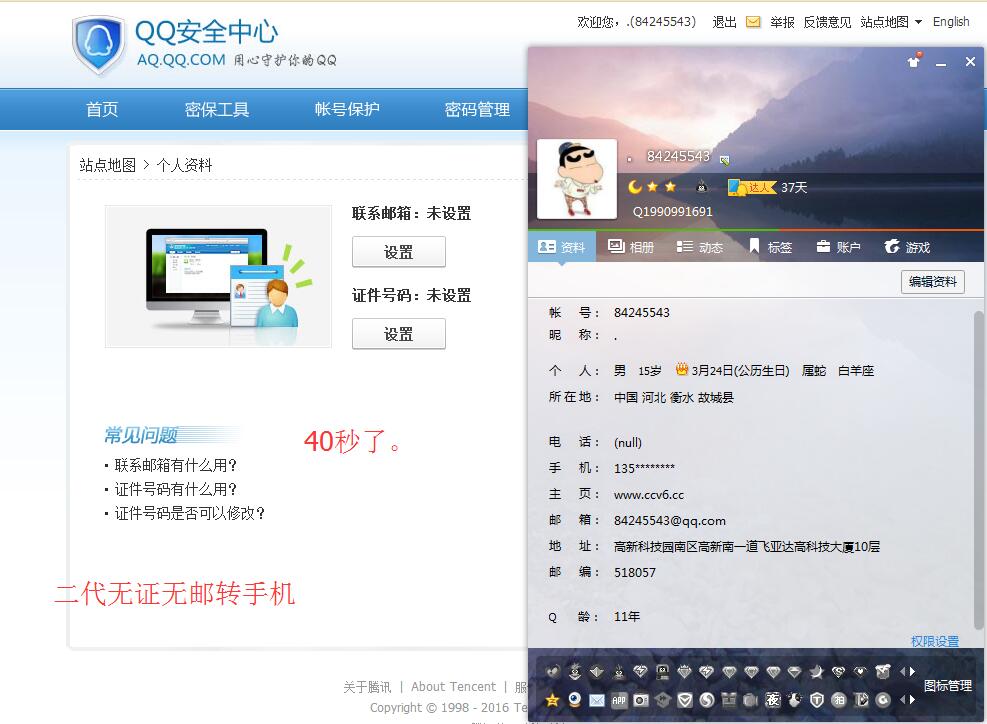Screen dimensions: 987x724
Task: Click the QQ安全中心 shield logo
Action: click(98, 44)
